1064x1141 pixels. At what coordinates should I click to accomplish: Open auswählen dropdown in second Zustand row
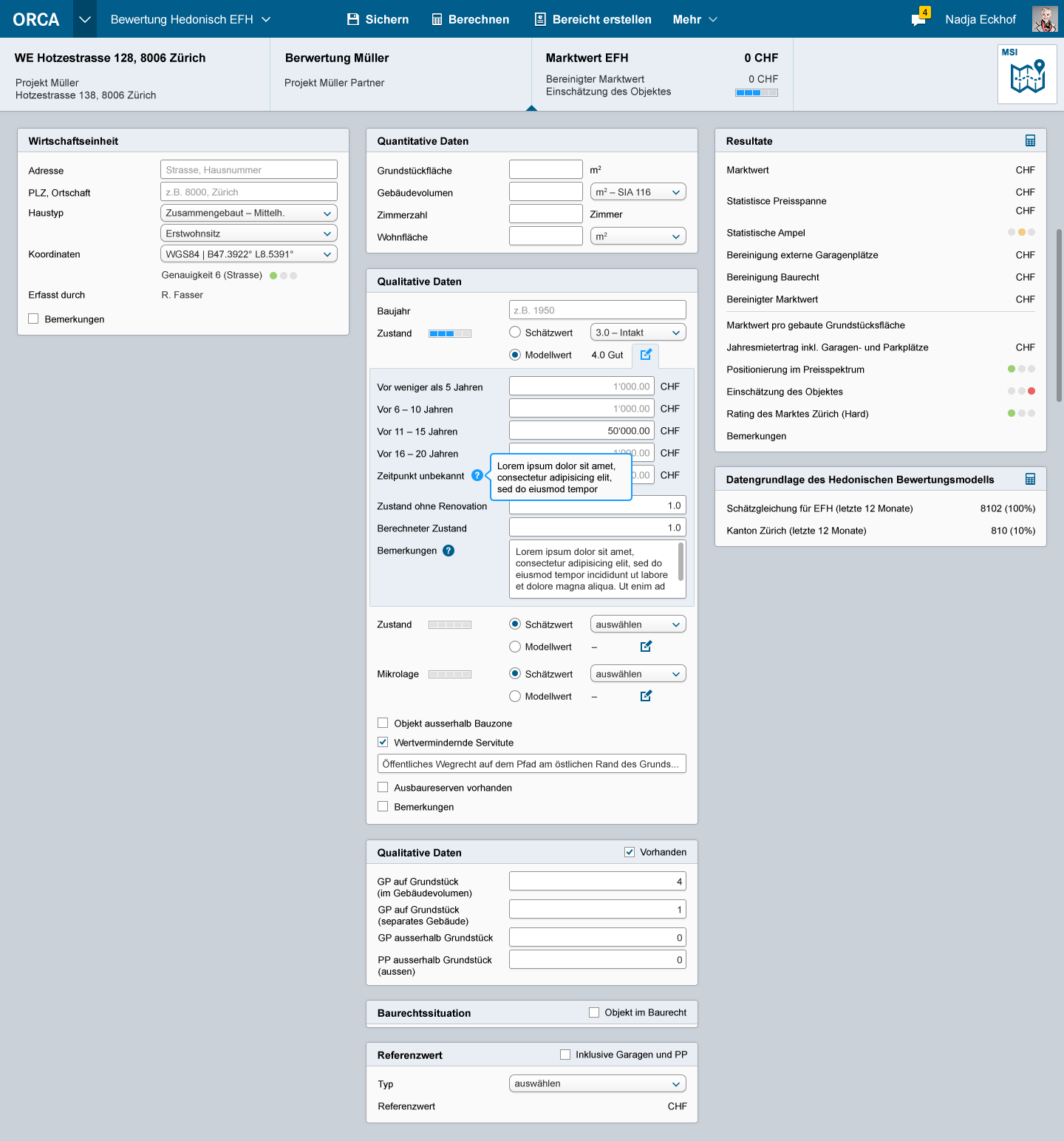point(638,624)
